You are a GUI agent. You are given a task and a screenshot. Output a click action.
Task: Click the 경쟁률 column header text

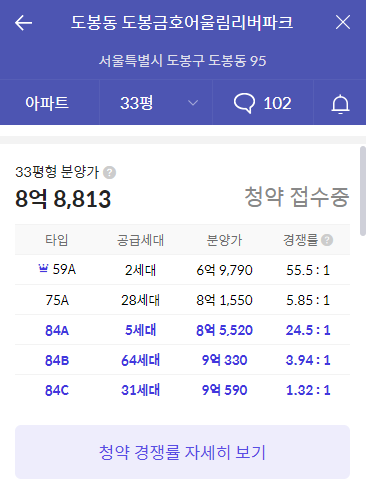click(x=301, y=240)
